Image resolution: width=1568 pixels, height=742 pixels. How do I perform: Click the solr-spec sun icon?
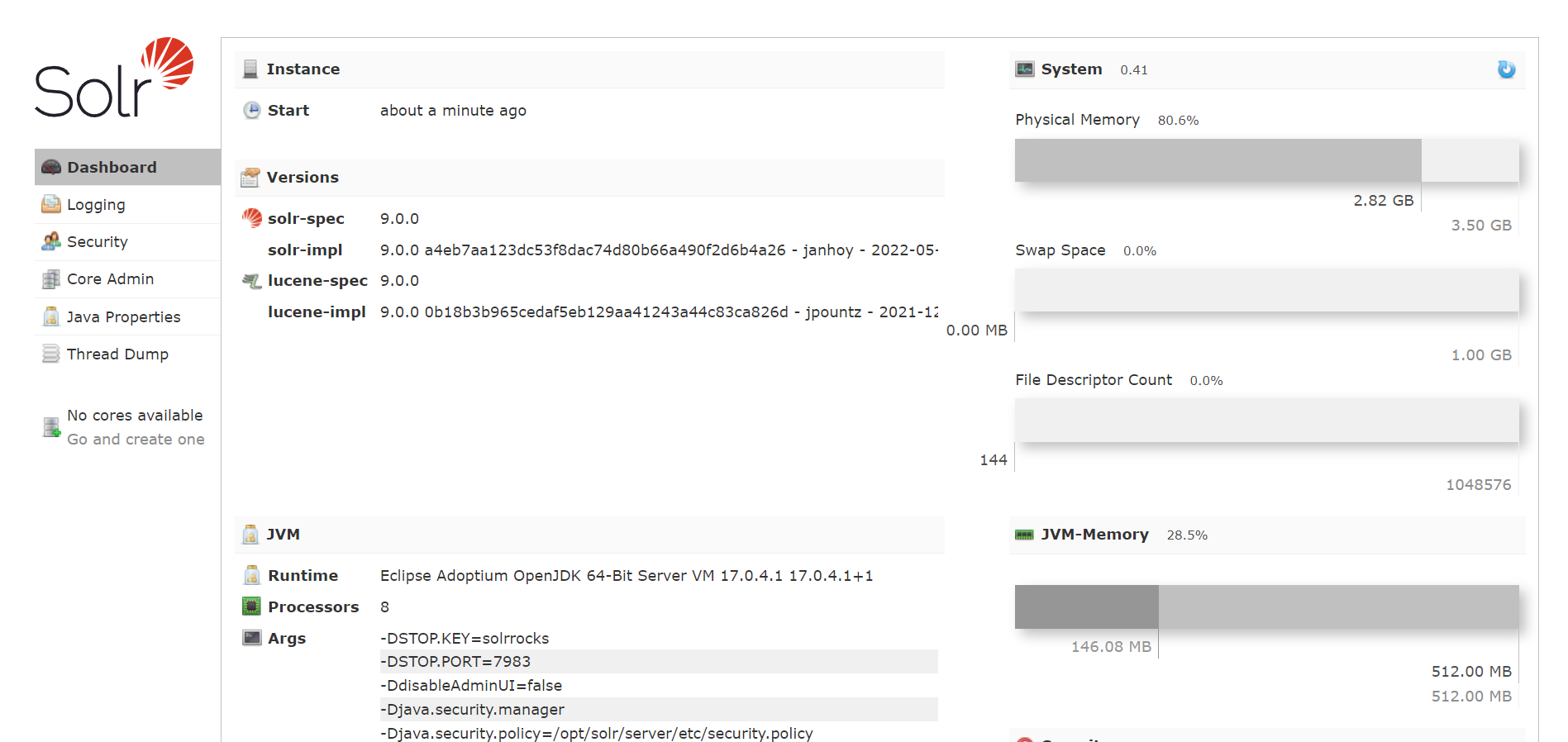click(x=251, y=218)
